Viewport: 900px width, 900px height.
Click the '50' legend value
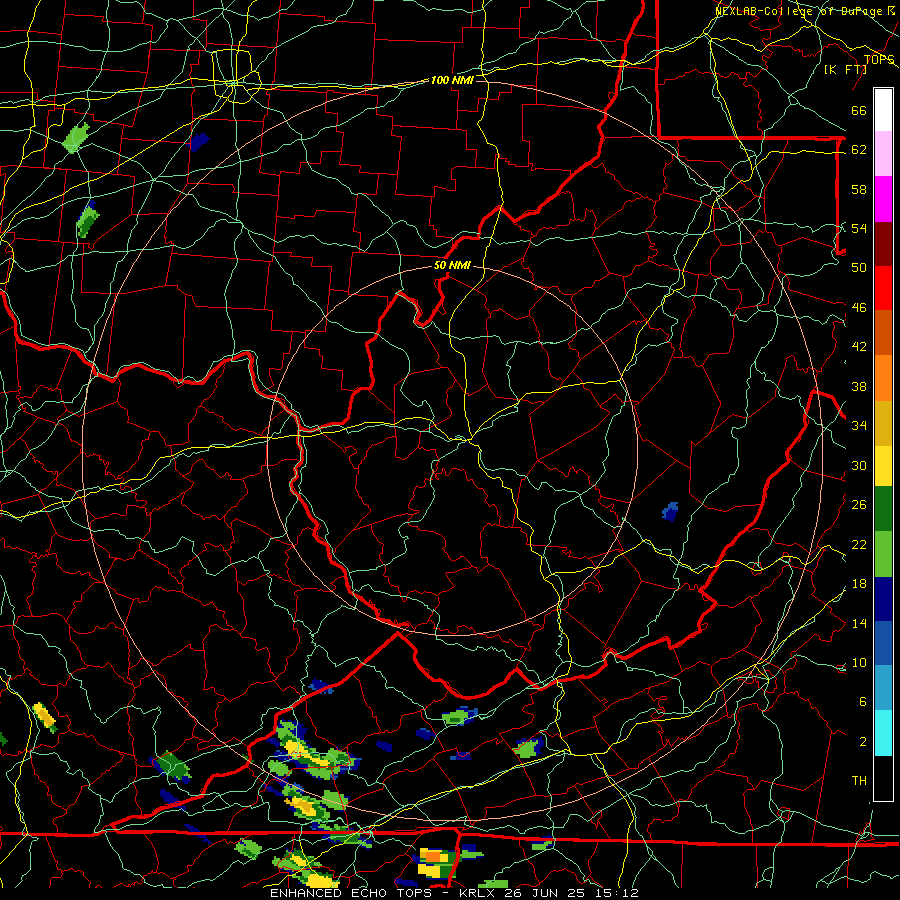click(x=859, y=267)
